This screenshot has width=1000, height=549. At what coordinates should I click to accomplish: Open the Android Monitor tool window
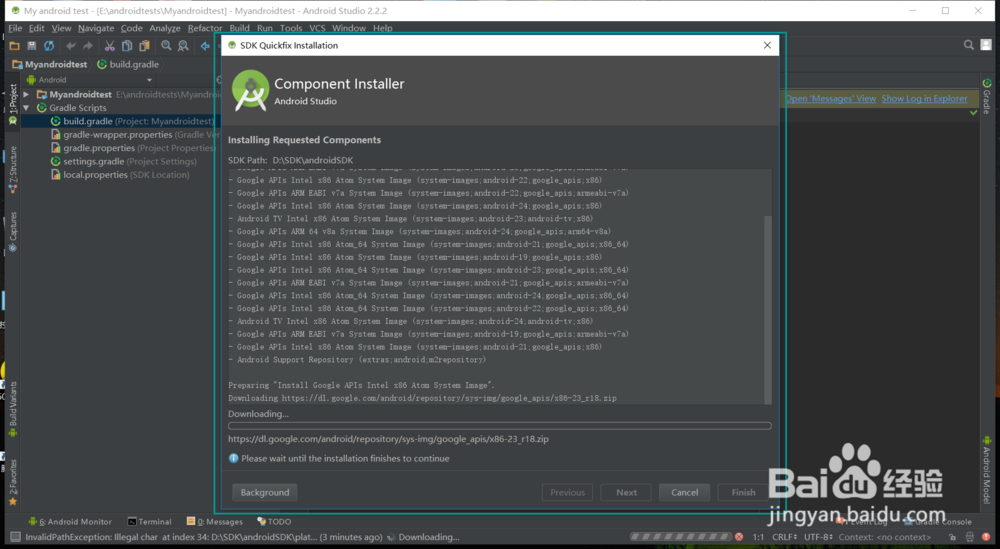point(70,522)
